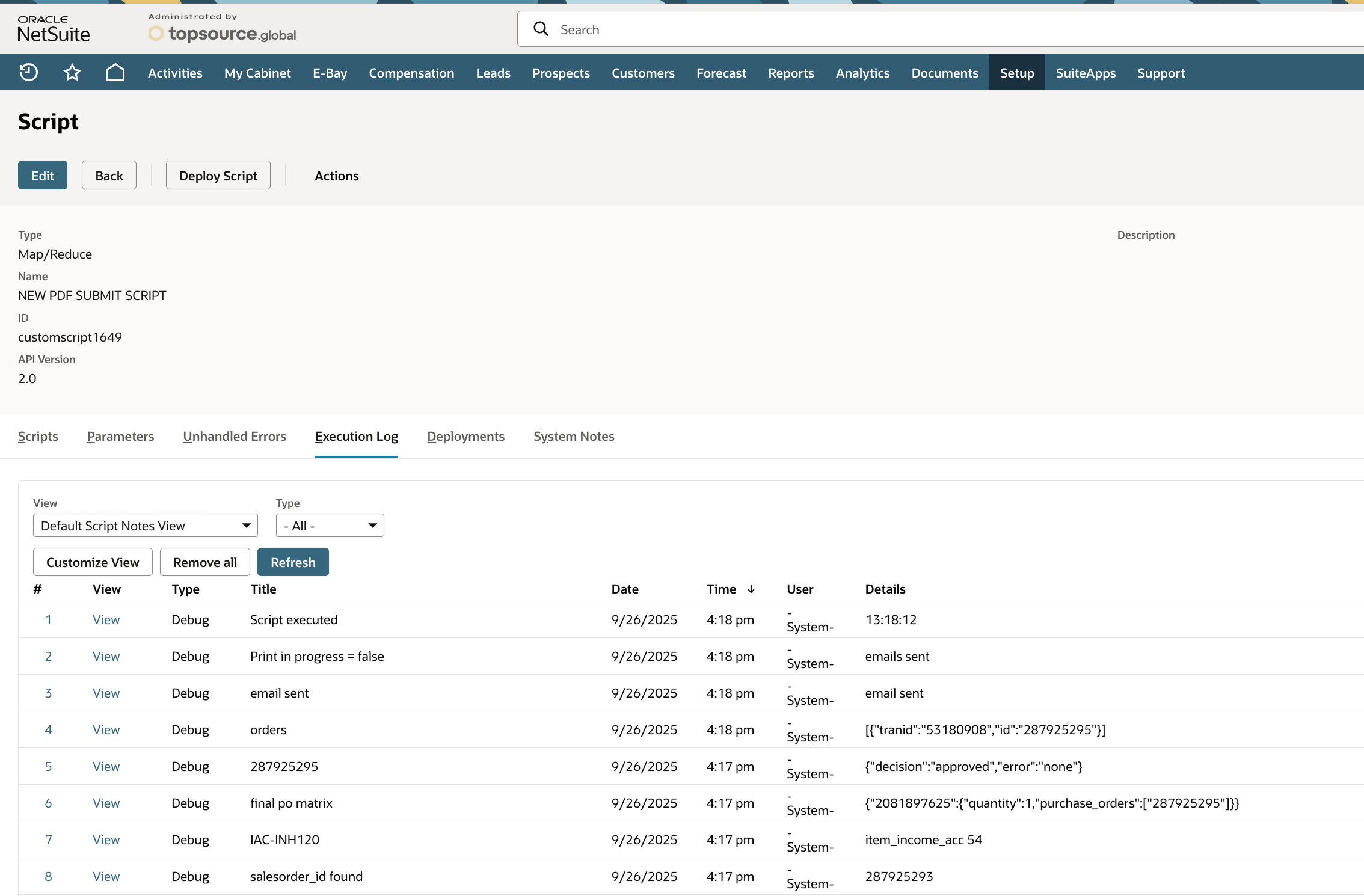Image resolution: width=1364 pixels, height=896 pixels.
Task: Open the Shortcuts star icon
Action: (72, 73)
